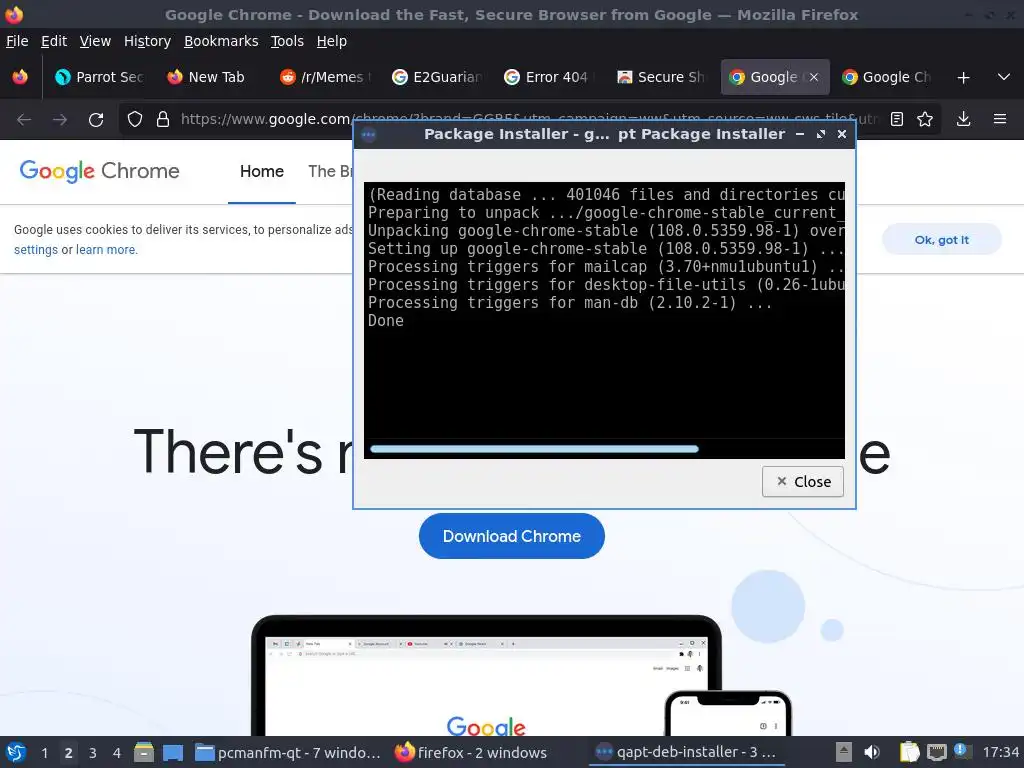Switch to workspace 3
Viewport: 1024px width, 768px height.
tap(93, 753)
